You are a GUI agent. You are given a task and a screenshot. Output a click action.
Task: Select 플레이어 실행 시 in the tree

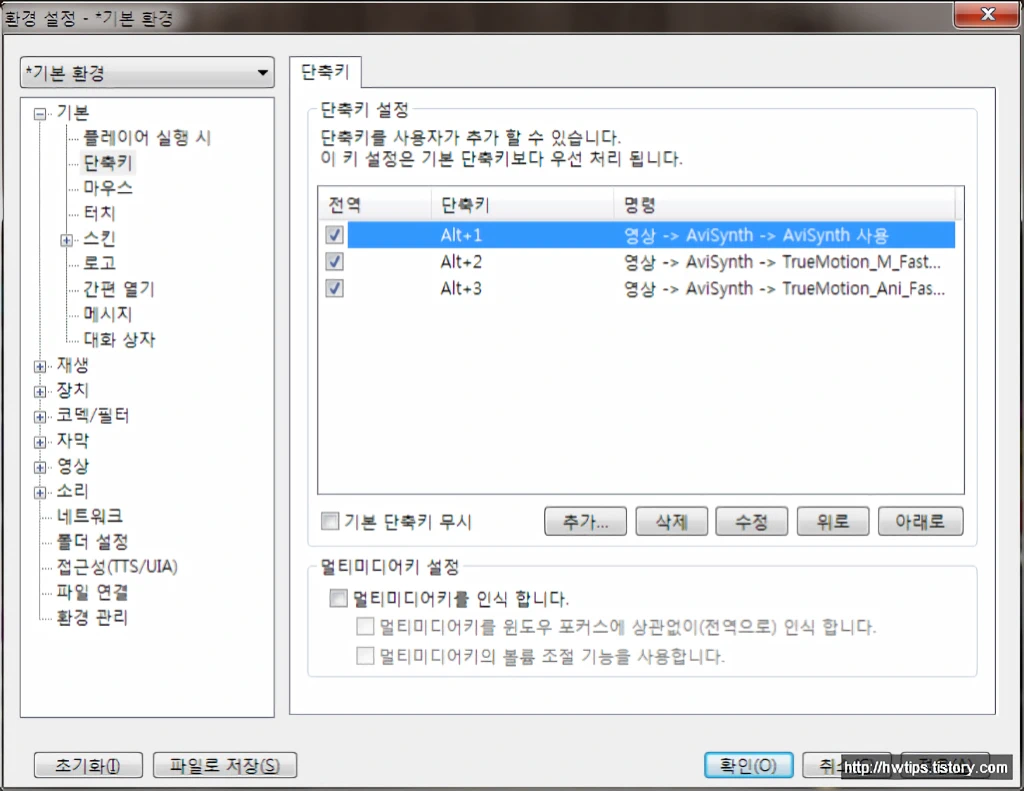tap(147, 137)
